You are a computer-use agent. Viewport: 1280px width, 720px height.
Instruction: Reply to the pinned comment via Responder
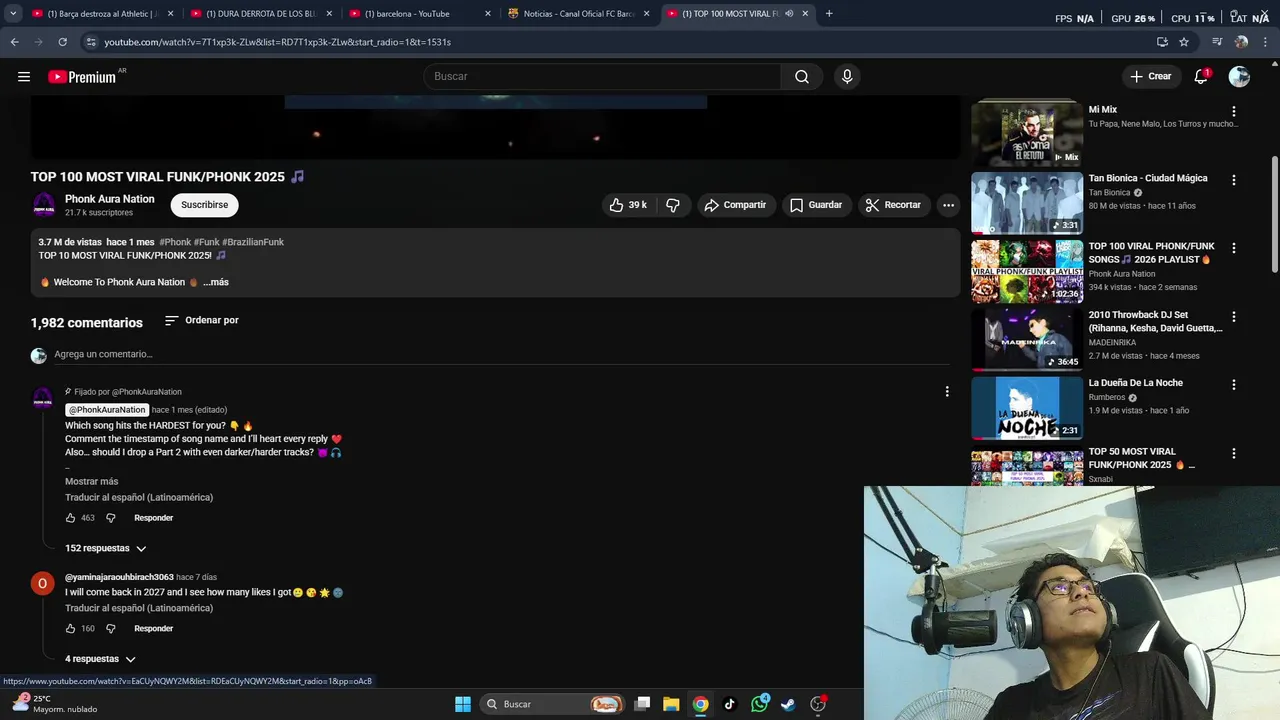[x=154, y=518]
